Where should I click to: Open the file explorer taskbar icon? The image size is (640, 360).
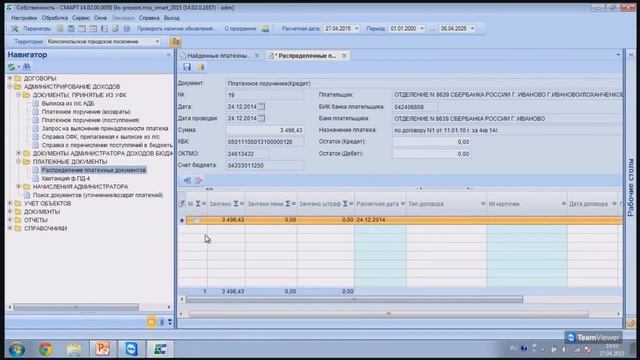point(74,349)
